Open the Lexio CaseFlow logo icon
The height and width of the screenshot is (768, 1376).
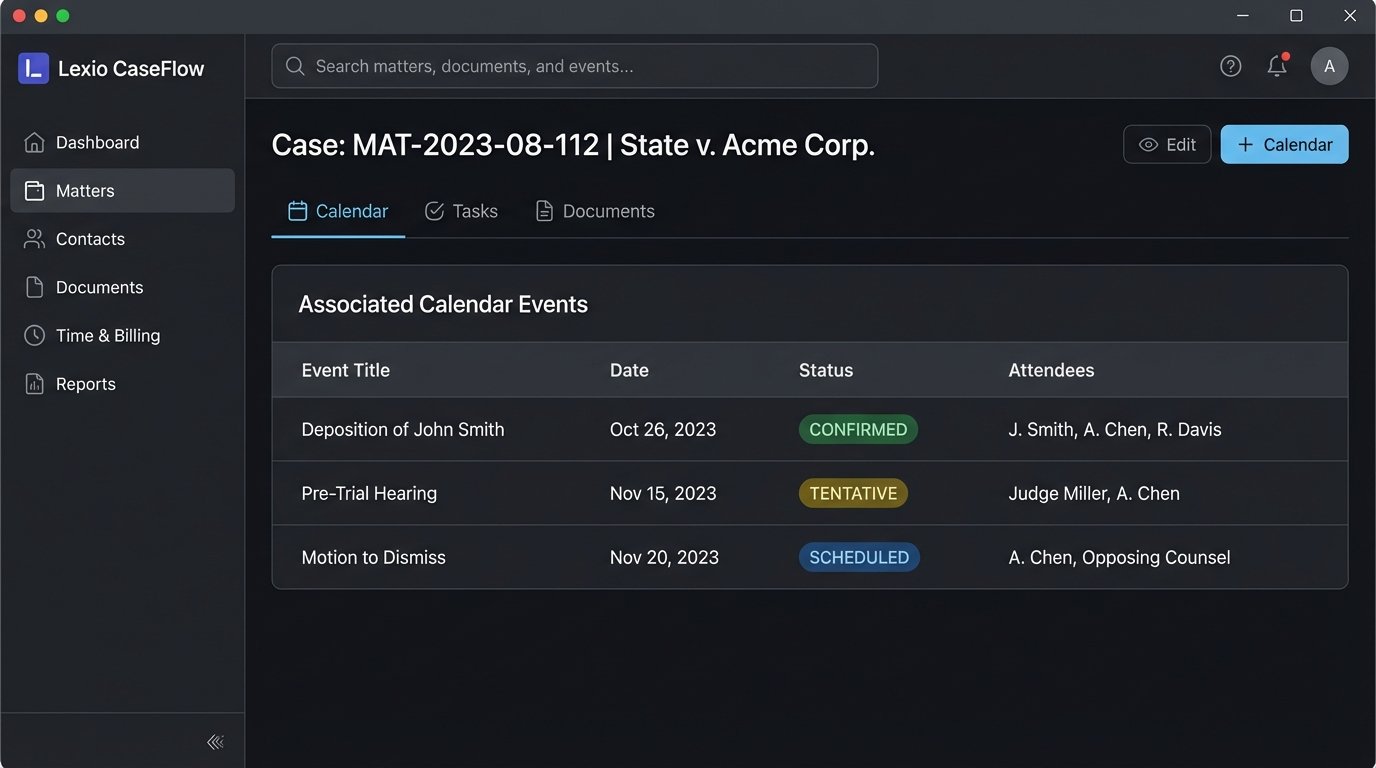tap(32, 68)
